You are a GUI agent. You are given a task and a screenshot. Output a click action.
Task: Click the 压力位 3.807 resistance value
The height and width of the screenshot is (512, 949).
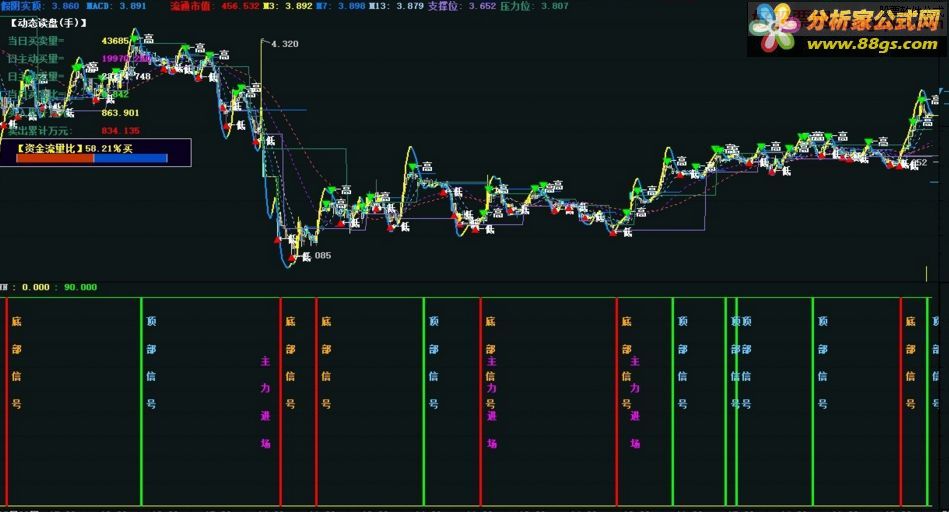[x=534, y=6]
